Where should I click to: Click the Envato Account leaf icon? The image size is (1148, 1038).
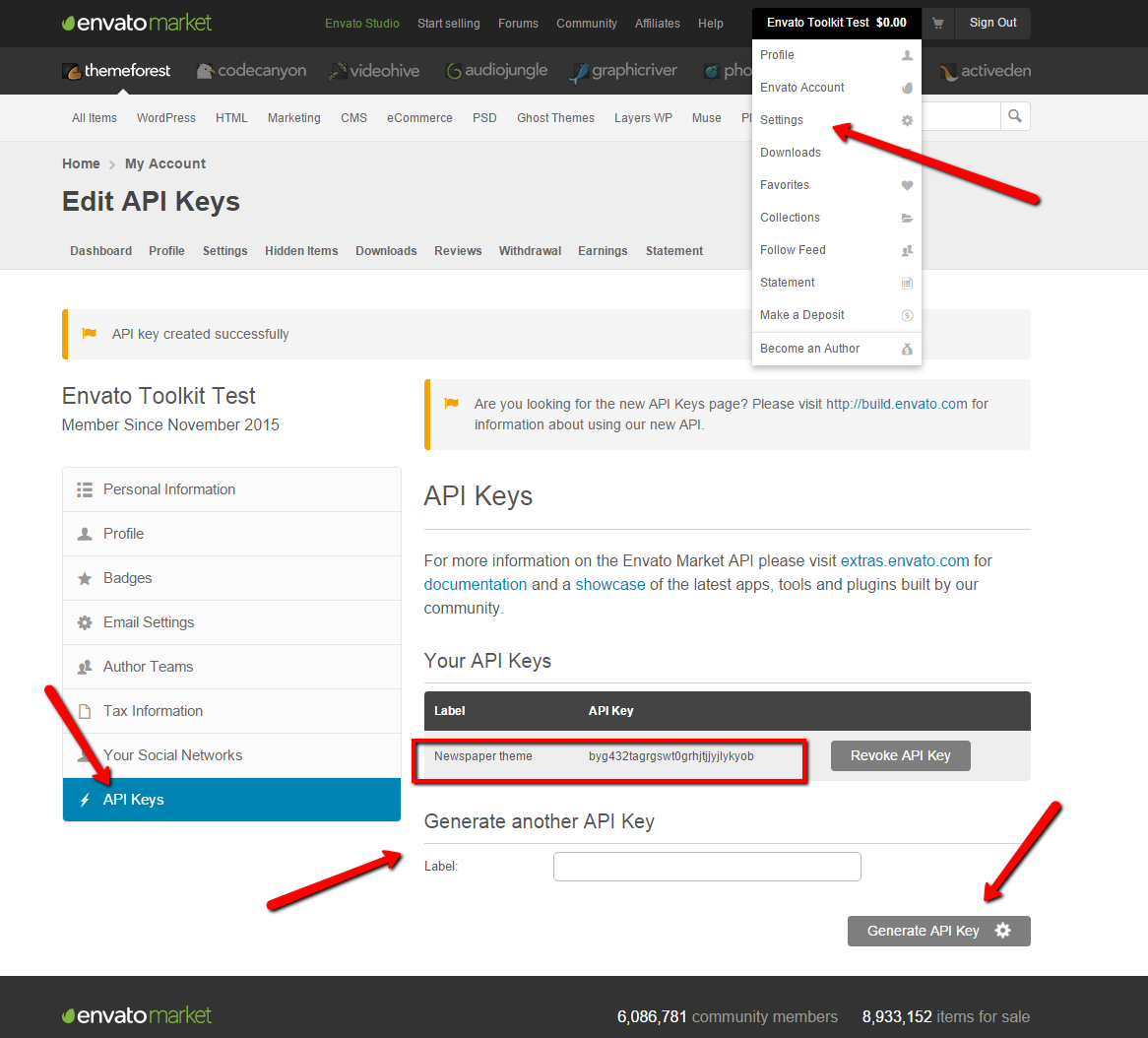907,88
